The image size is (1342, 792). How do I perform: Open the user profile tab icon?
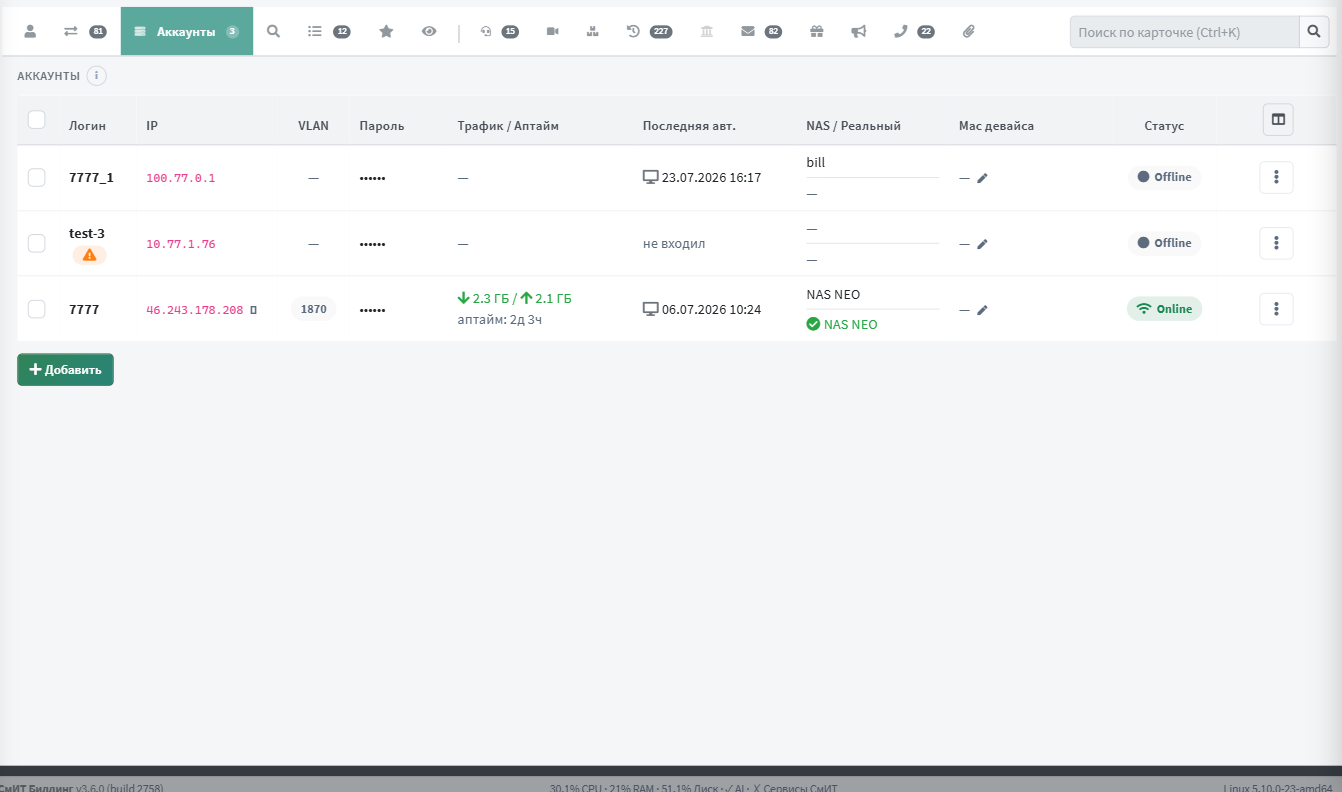coord(30,32)
